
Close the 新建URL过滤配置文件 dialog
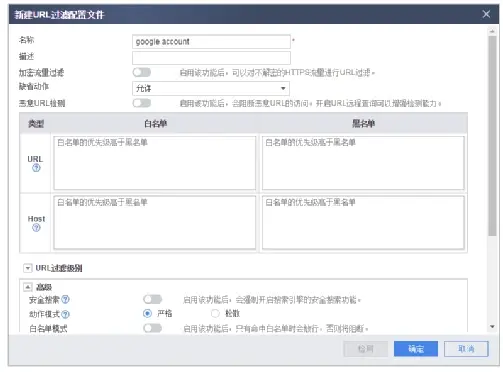click(x=486, y=14)
